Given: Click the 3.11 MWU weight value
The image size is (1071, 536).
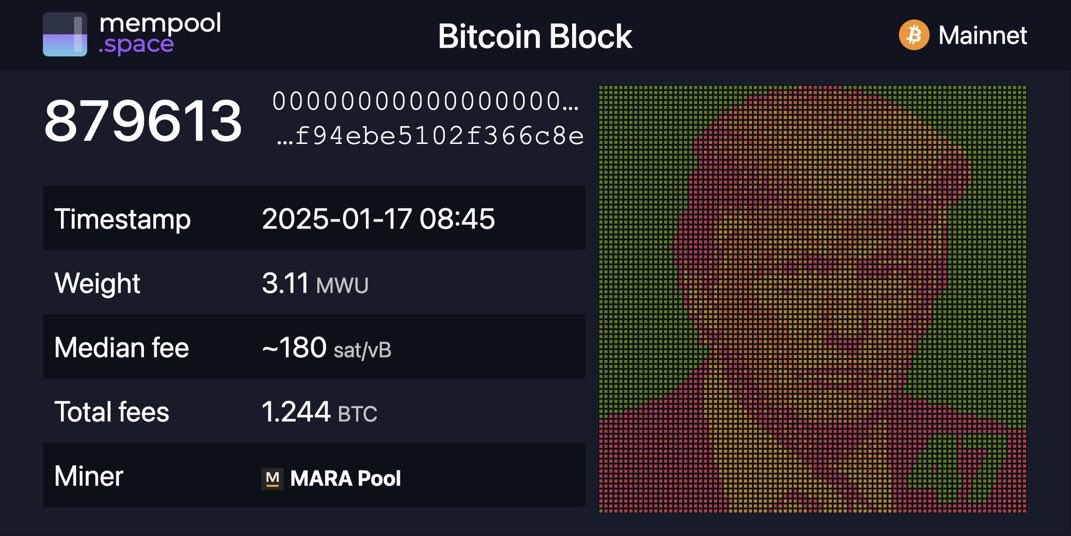Looking at the screenshot, I should [315, 283].
